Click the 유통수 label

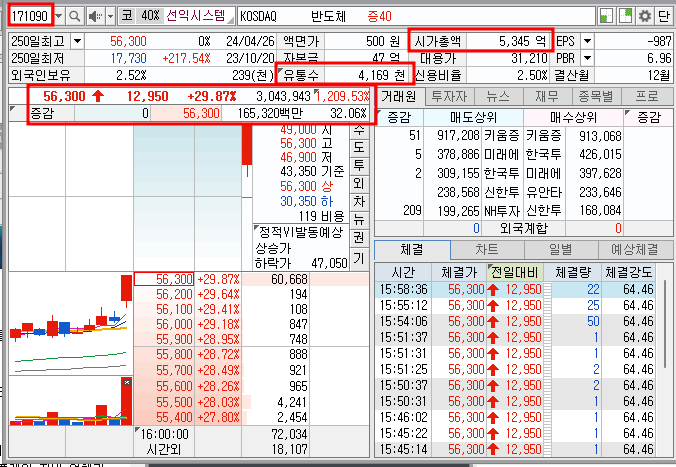(x=301, y=75)
